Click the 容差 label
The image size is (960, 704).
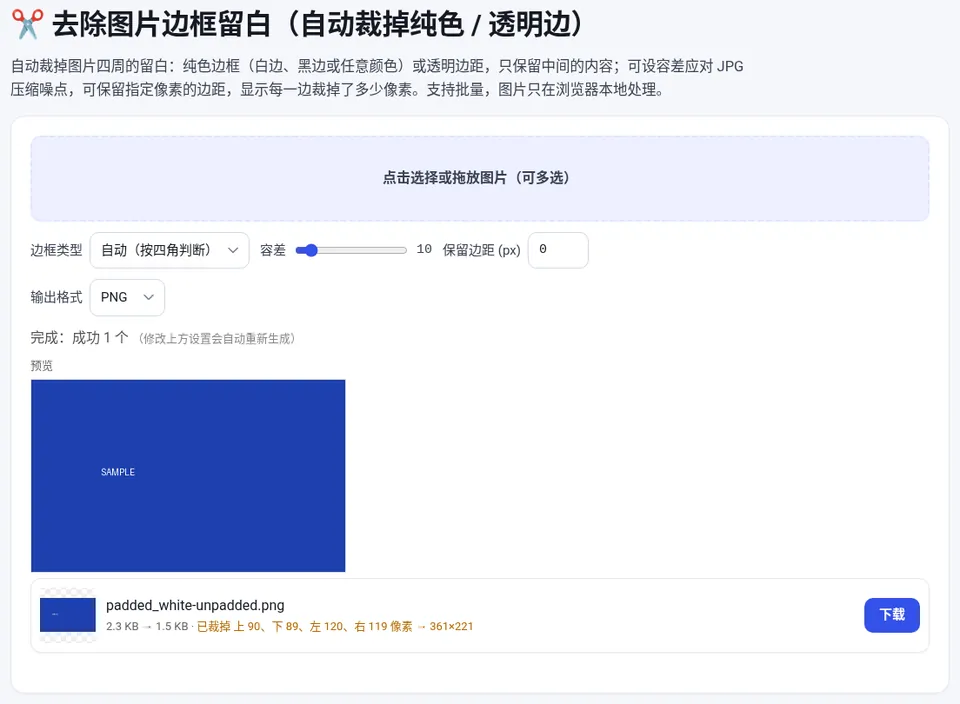[272, 250]
